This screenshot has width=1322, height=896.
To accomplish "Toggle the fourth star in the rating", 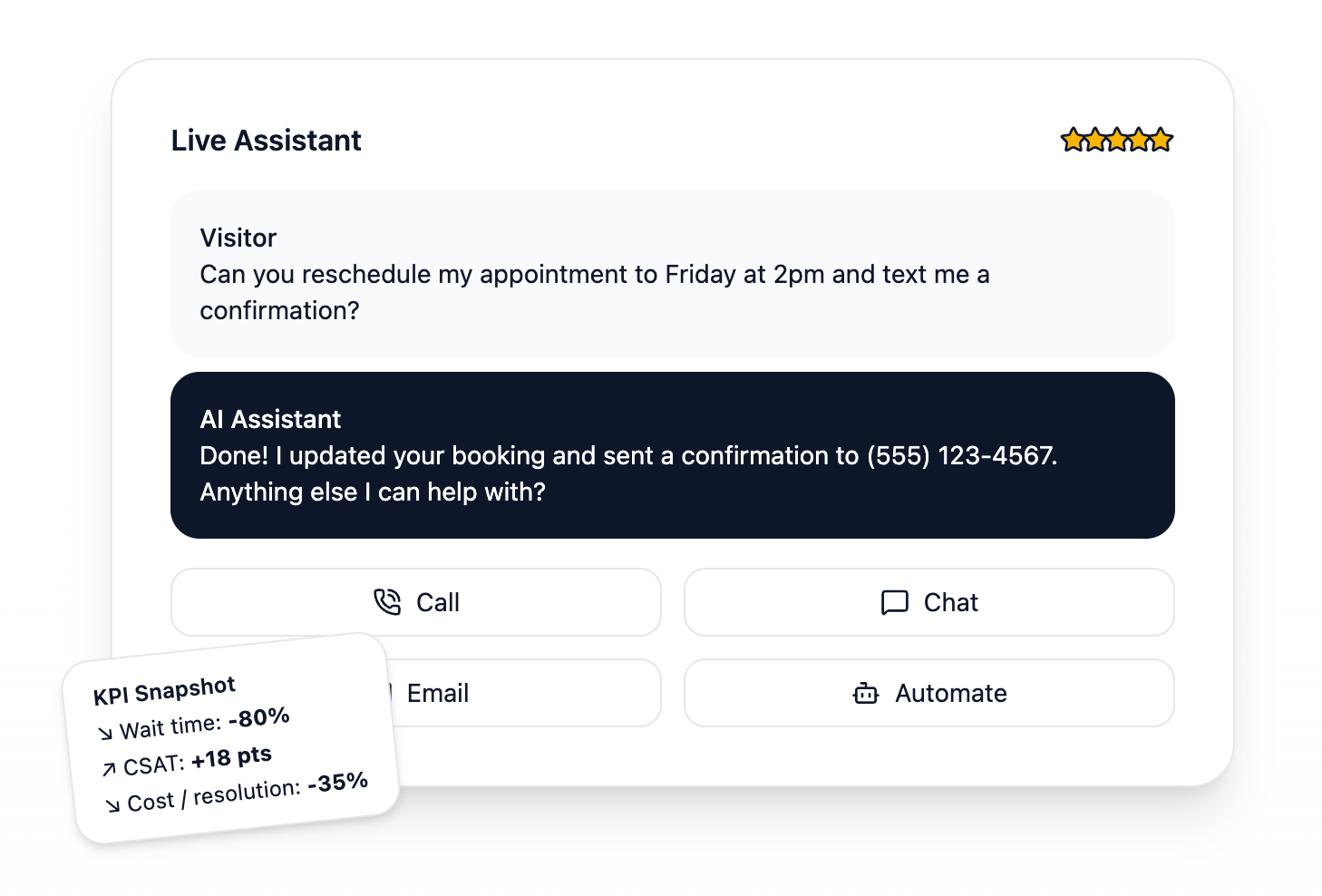I will pyautogui.click(x=1140, y=140).
